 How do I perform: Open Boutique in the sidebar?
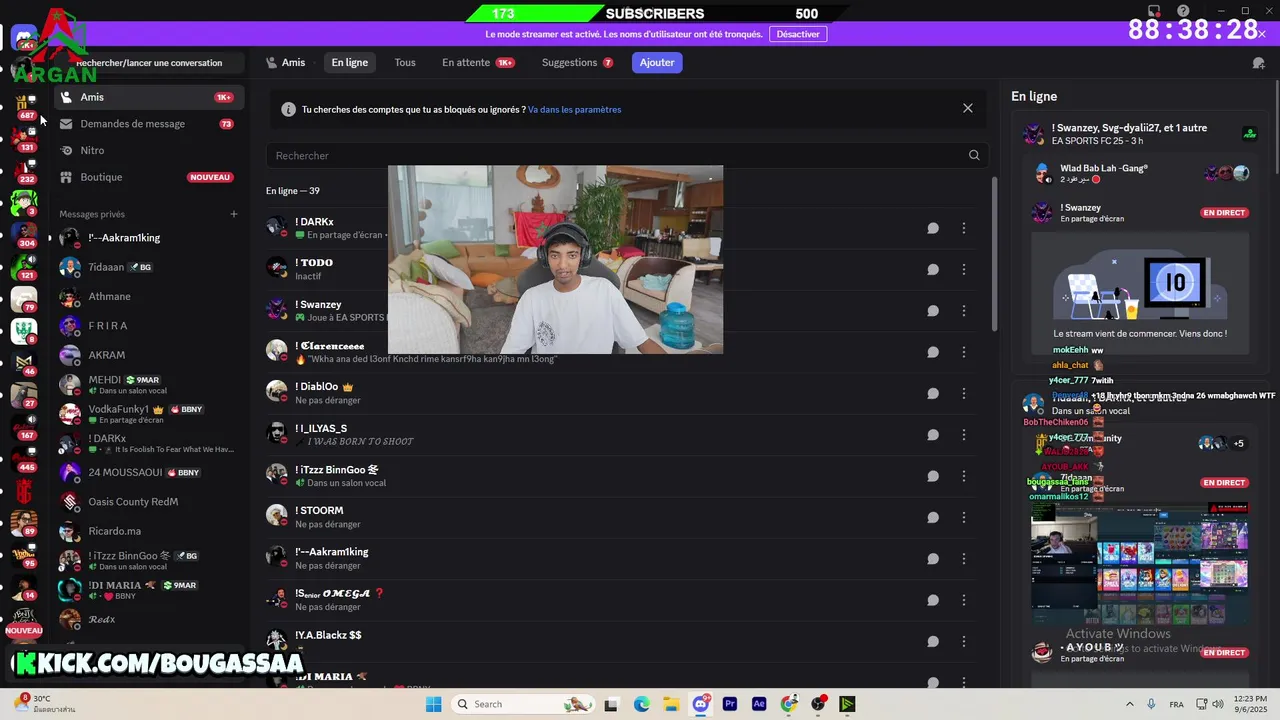[149, 177]
